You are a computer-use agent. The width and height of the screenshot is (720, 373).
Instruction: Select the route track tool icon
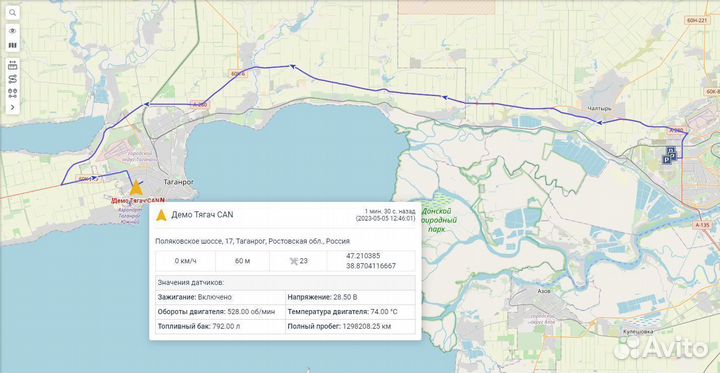[x=12, y=79]
